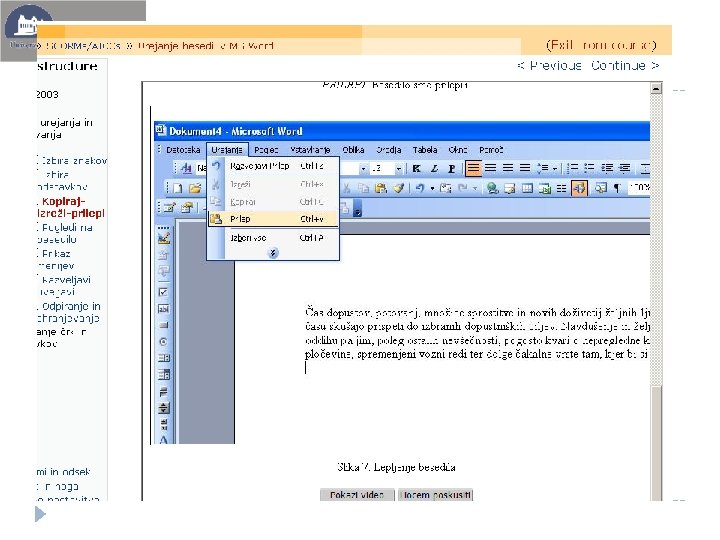Select the check box control icon
720x540 pixels.
[x=163, y=292]
